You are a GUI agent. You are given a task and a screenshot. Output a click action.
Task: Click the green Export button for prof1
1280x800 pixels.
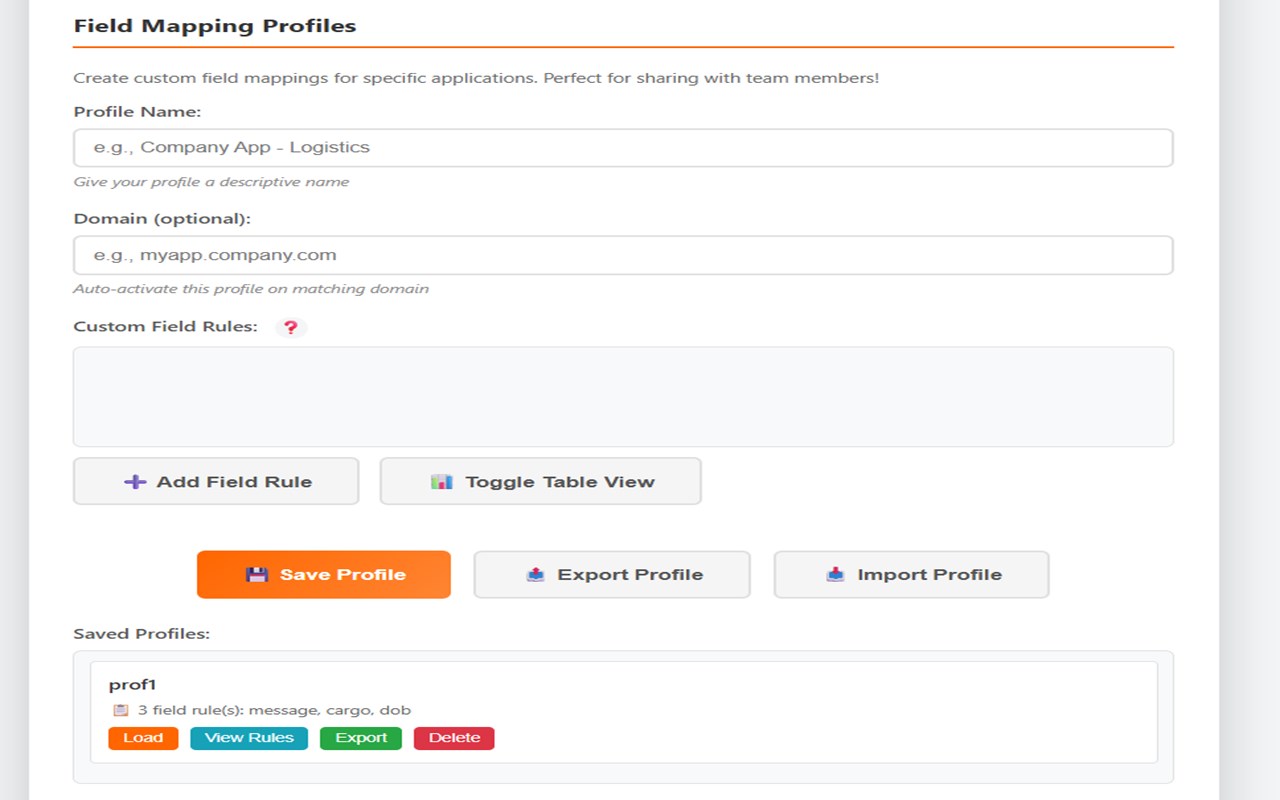click(360, 738)
